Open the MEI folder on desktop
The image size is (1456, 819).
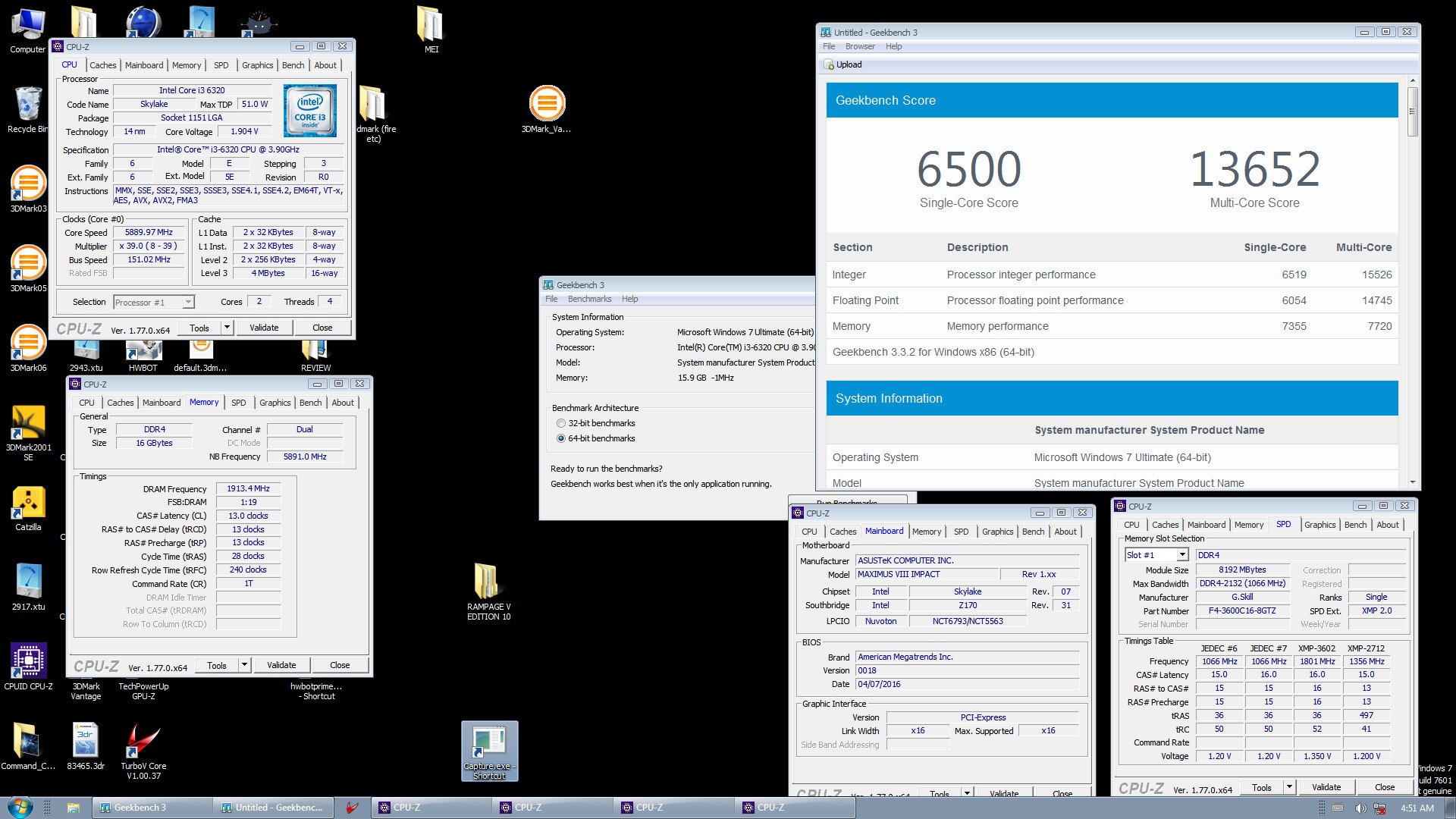click(430, 30)
